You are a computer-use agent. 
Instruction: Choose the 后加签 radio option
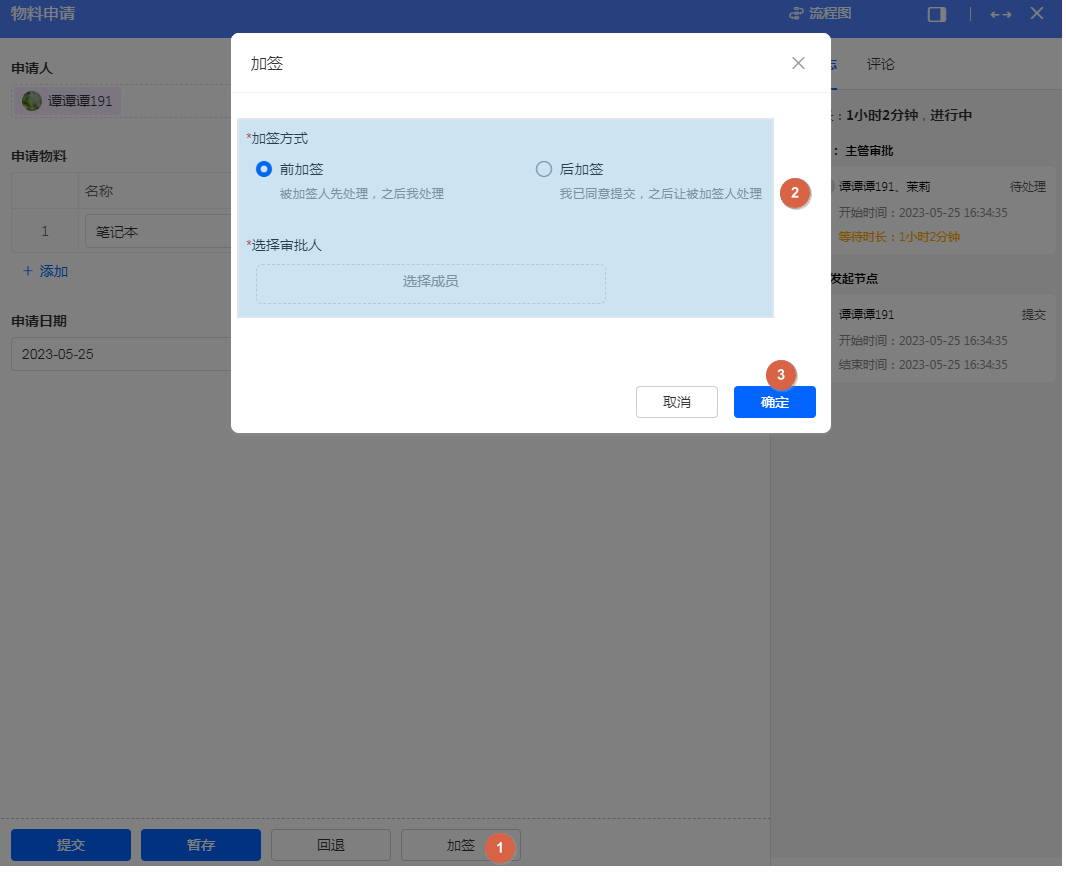pos(544,169)
